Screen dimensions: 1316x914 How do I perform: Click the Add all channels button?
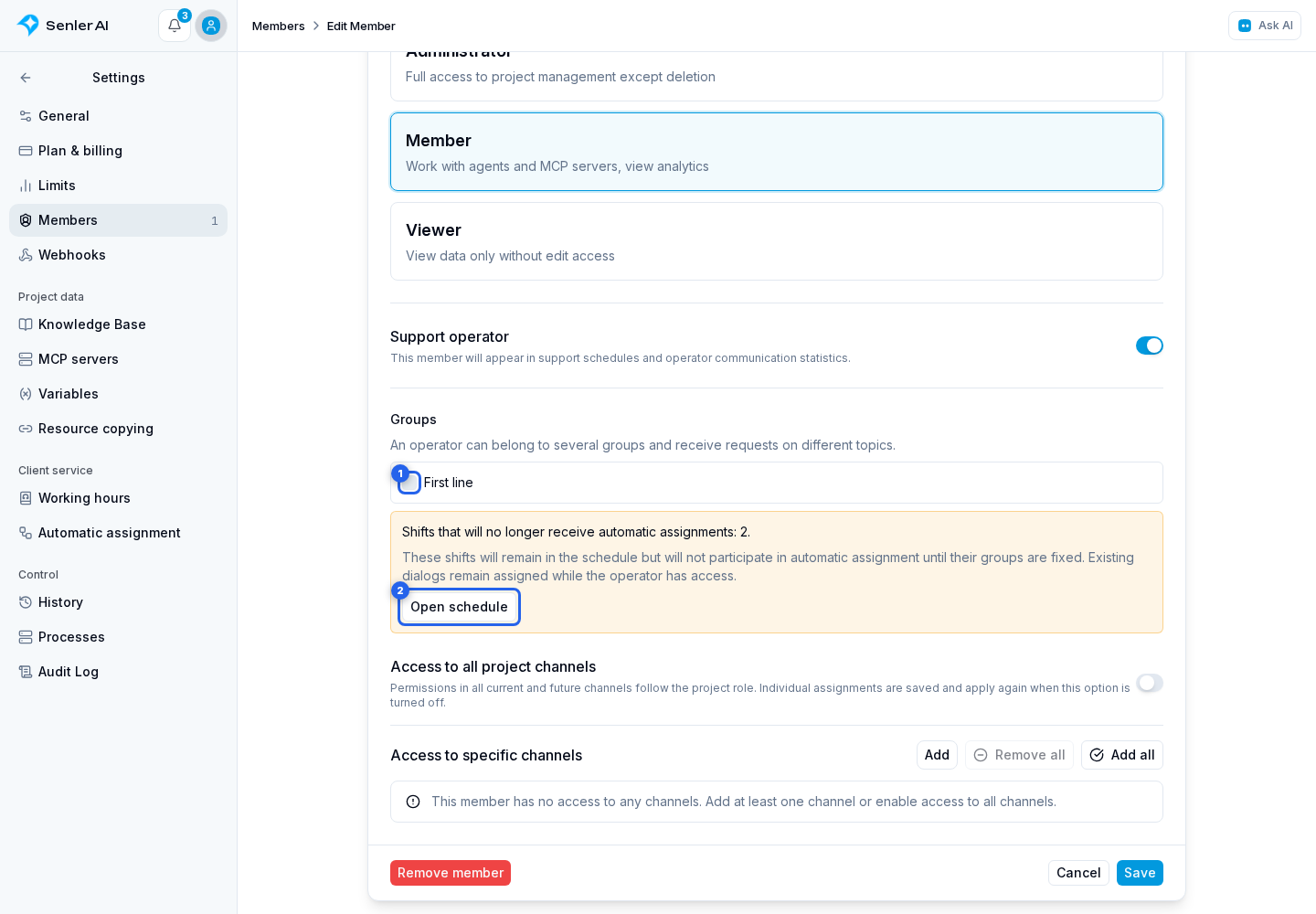coord(1122,755)
